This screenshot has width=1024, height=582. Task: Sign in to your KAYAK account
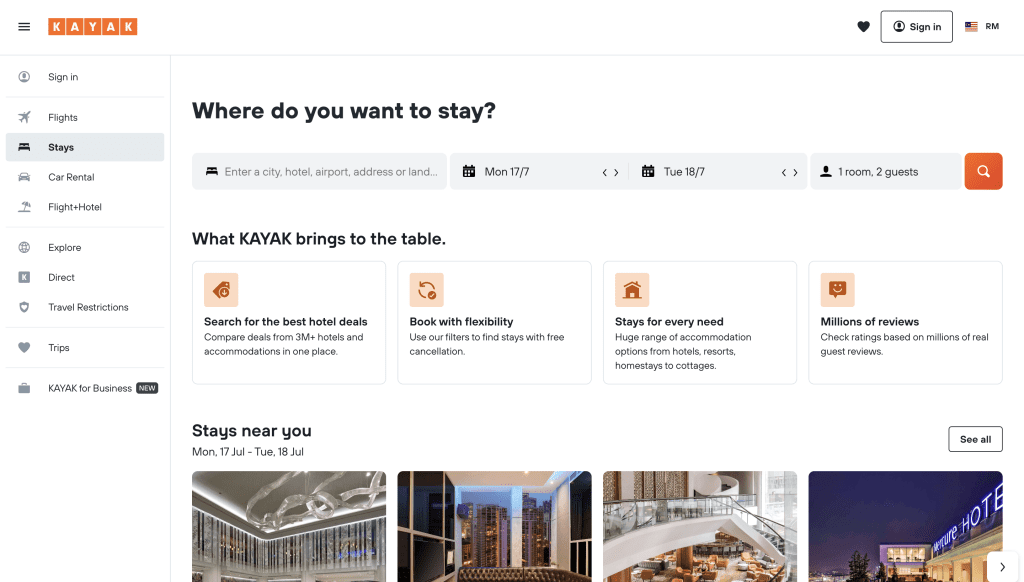click(x=916, y=27)
